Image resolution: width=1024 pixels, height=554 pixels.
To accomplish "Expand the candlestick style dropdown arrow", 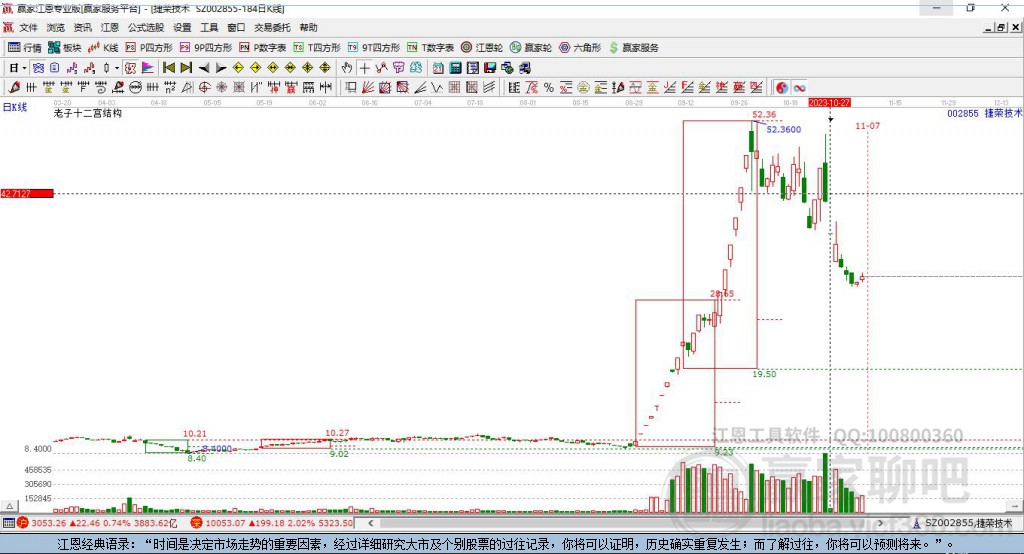I will click(x=117, y=68).
